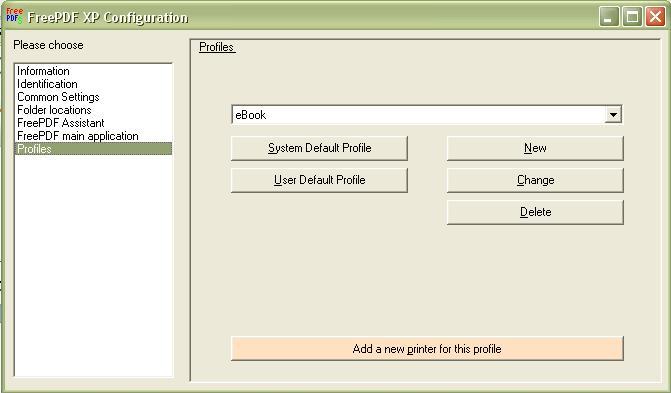
Task: Select FreePDF main application entry
Action: pyautogui.click(x=93, y=136)
